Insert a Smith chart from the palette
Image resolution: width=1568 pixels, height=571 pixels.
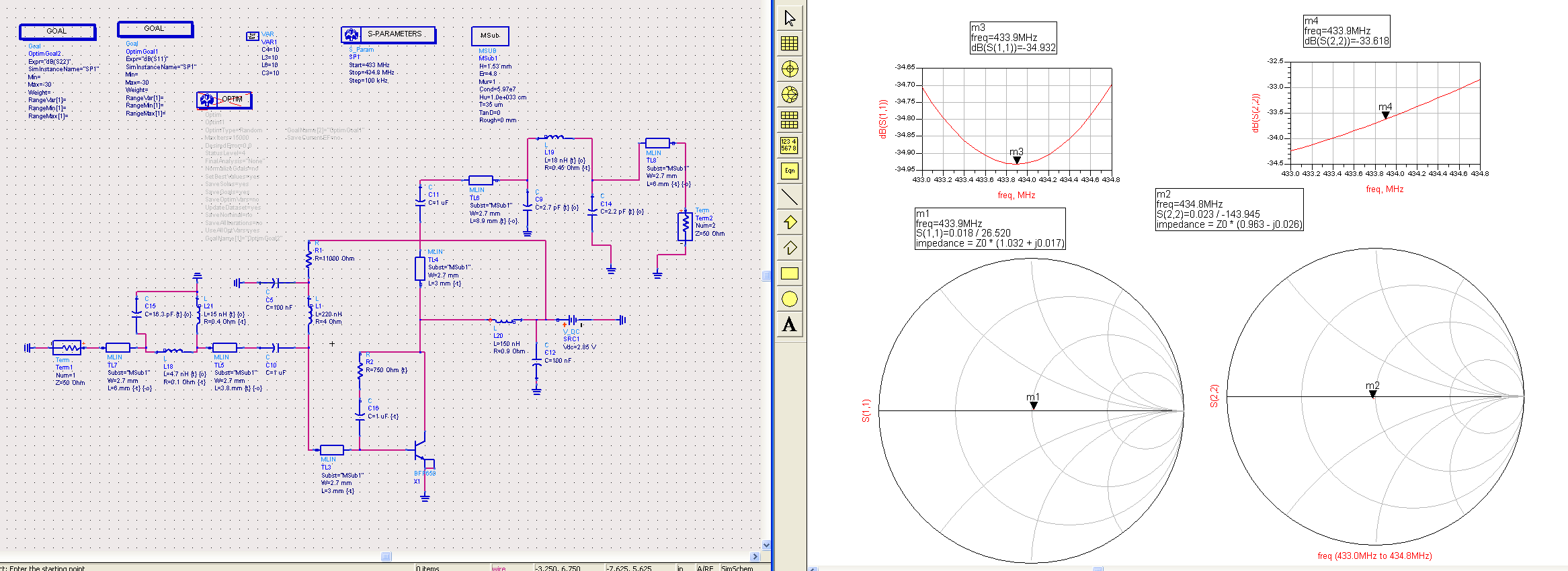pyautogui.click(x=790, y=95)
